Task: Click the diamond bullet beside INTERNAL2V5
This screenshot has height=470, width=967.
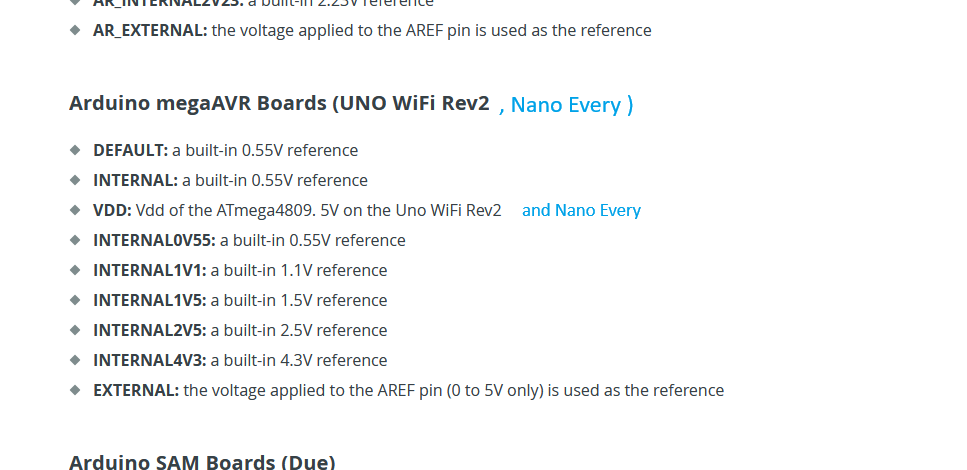Action: pos(75,329)
